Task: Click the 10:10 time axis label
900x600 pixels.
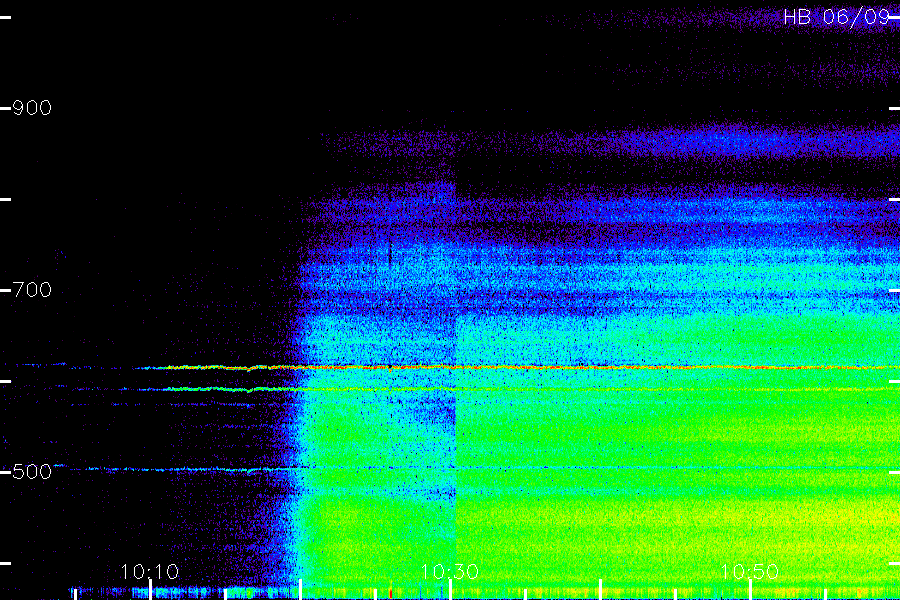Action: point(150,572)
